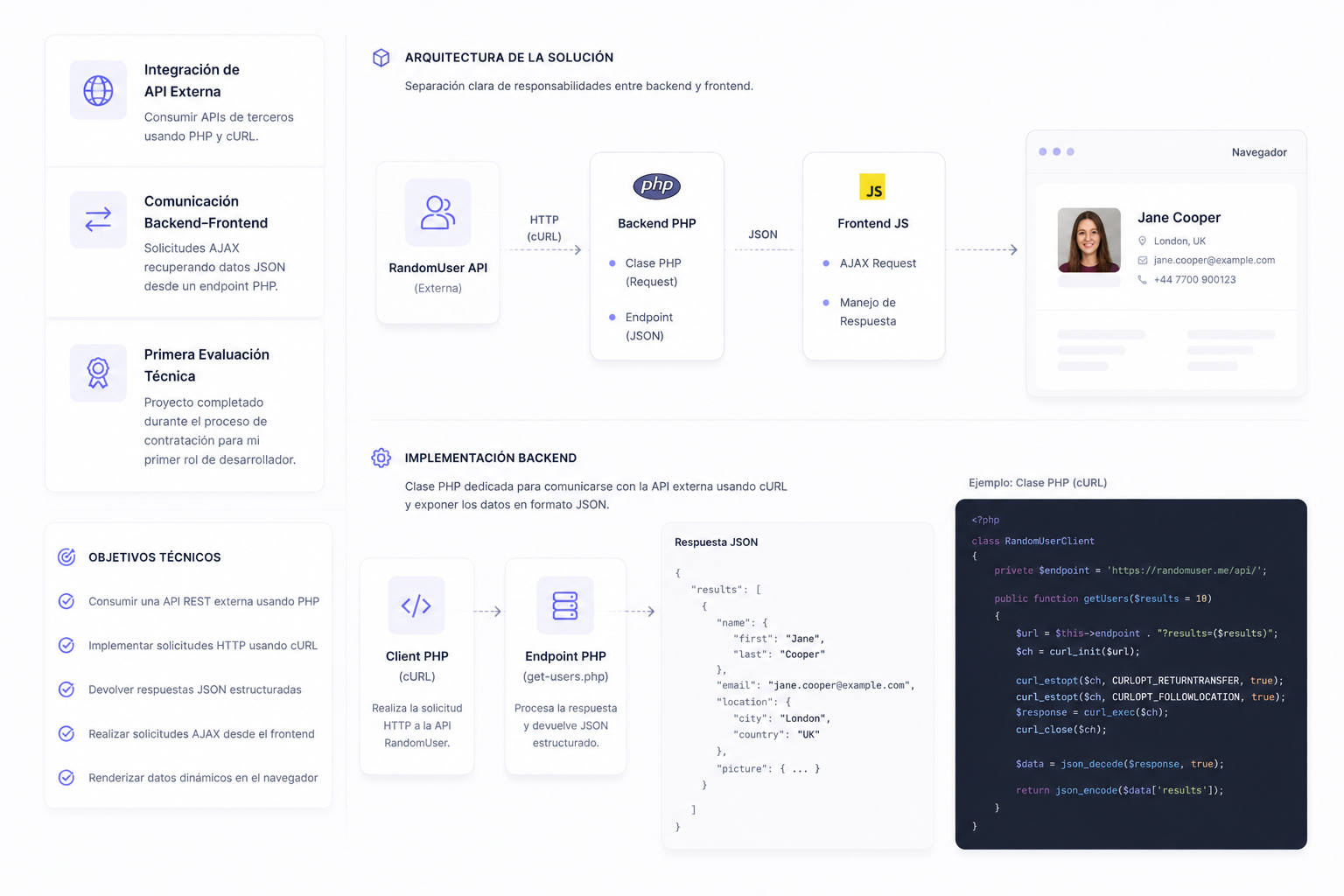The height and width of the screenshot is (896, 1344).
Task: Select the PHP logo in Backend PHP card
Action: 656,185
